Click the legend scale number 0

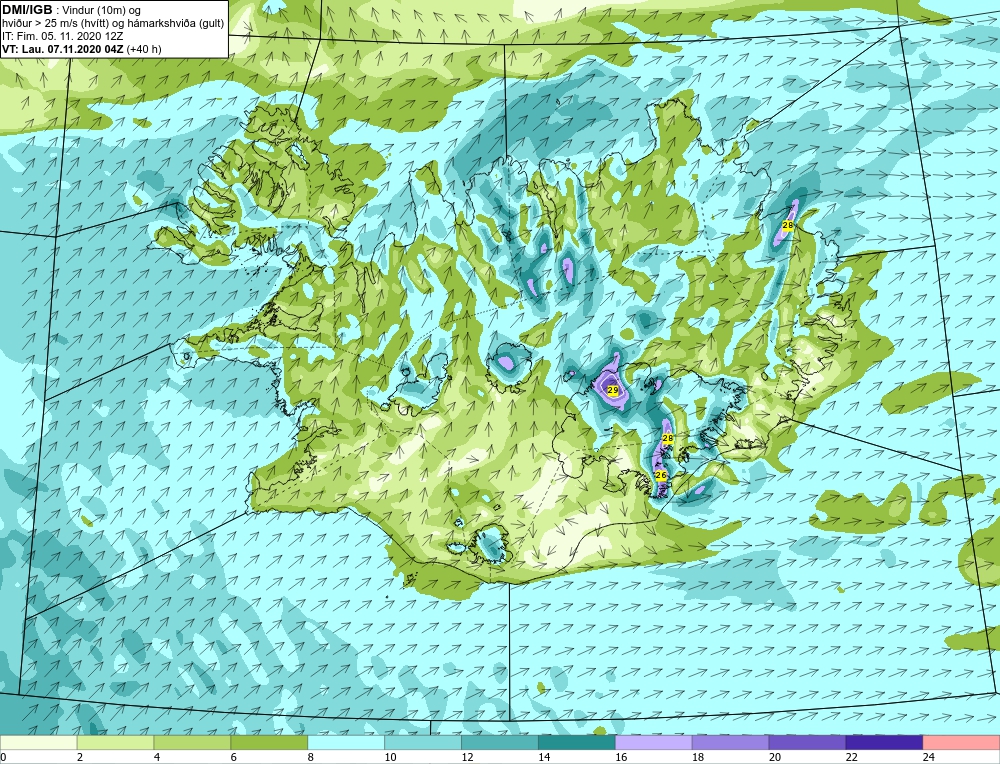point(4,757)
